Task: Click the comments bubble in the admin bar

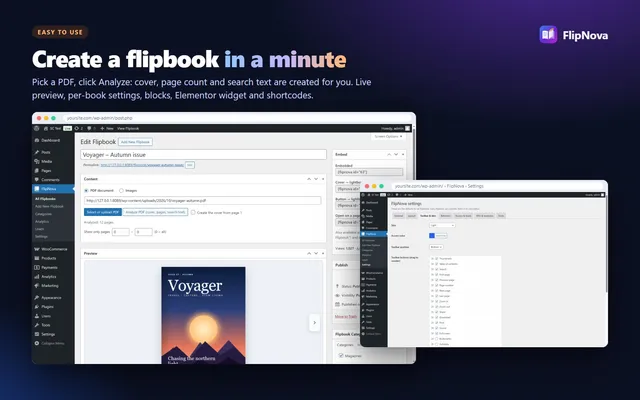Action: click(x=91, y=128)
